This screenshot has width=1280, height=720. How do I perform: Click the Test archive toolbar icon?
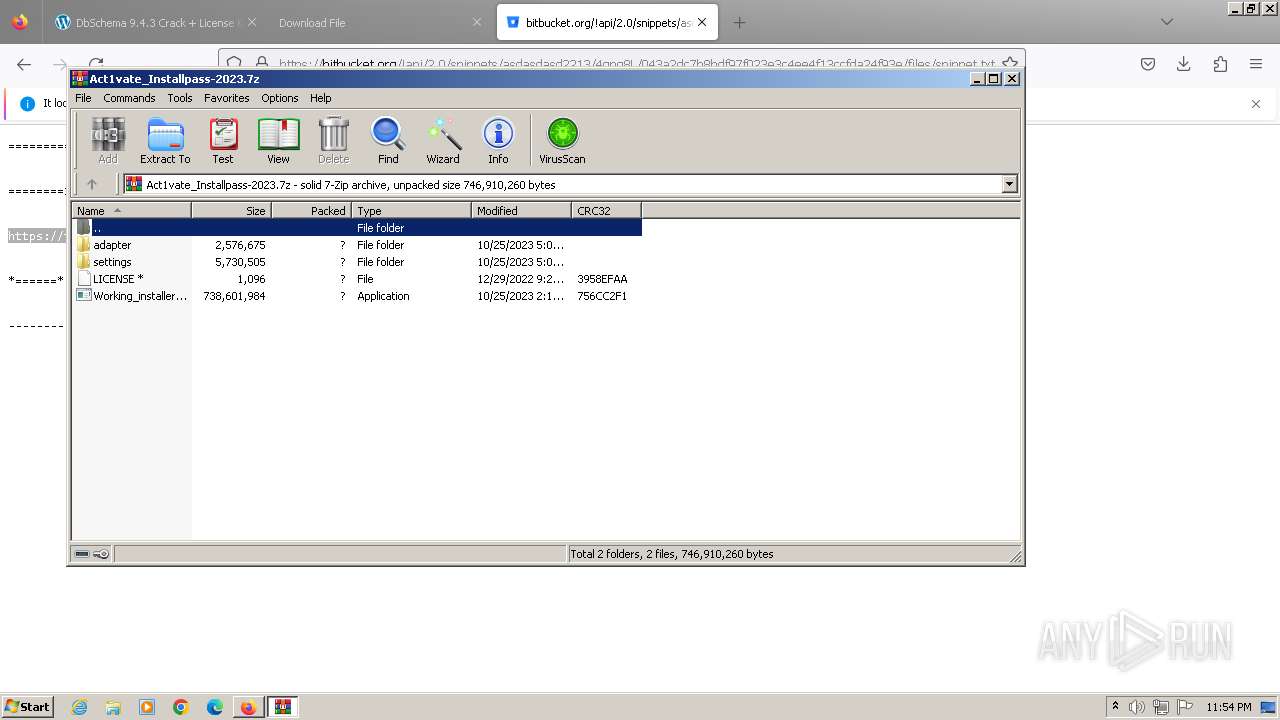tap(223, 140)
